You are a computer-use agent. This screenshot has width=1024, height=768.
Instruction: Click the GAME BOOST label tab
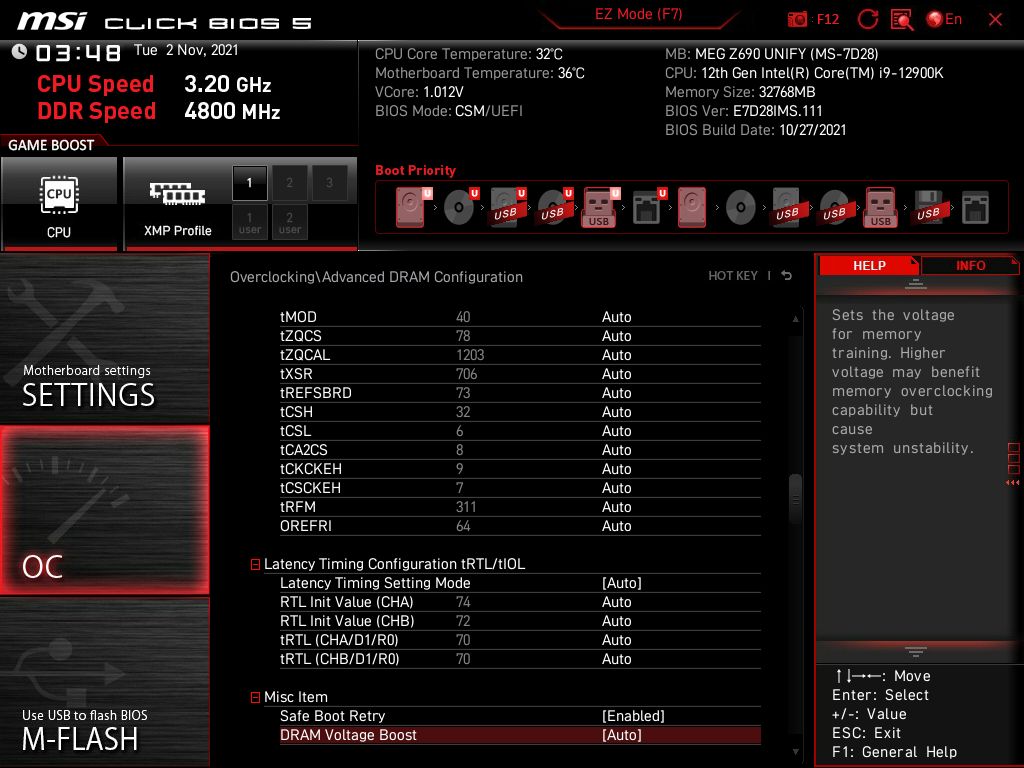pos(51,145)
